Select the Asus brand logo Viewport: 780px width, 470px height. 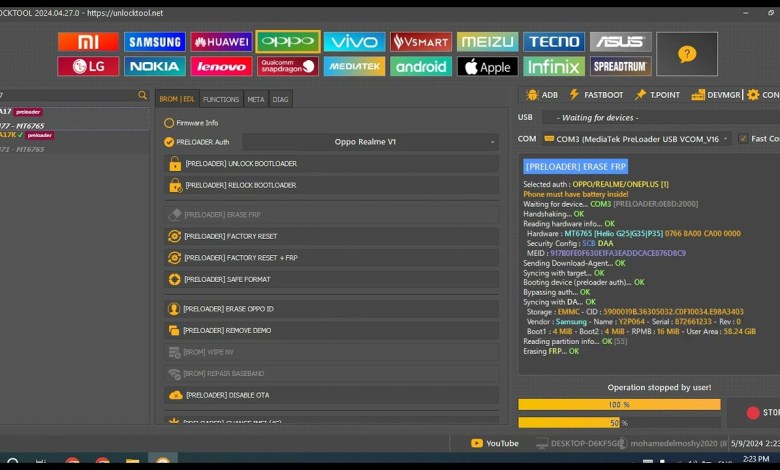(x=621, y=42)
